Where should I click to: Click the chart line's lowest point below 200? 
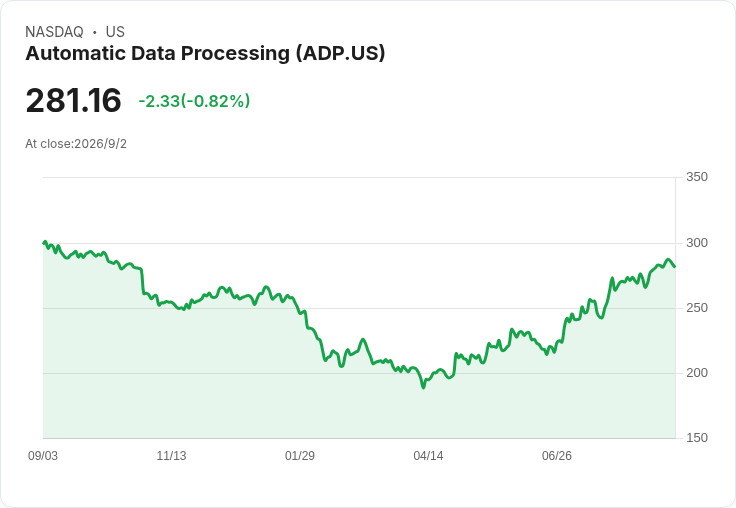[423, 387]
